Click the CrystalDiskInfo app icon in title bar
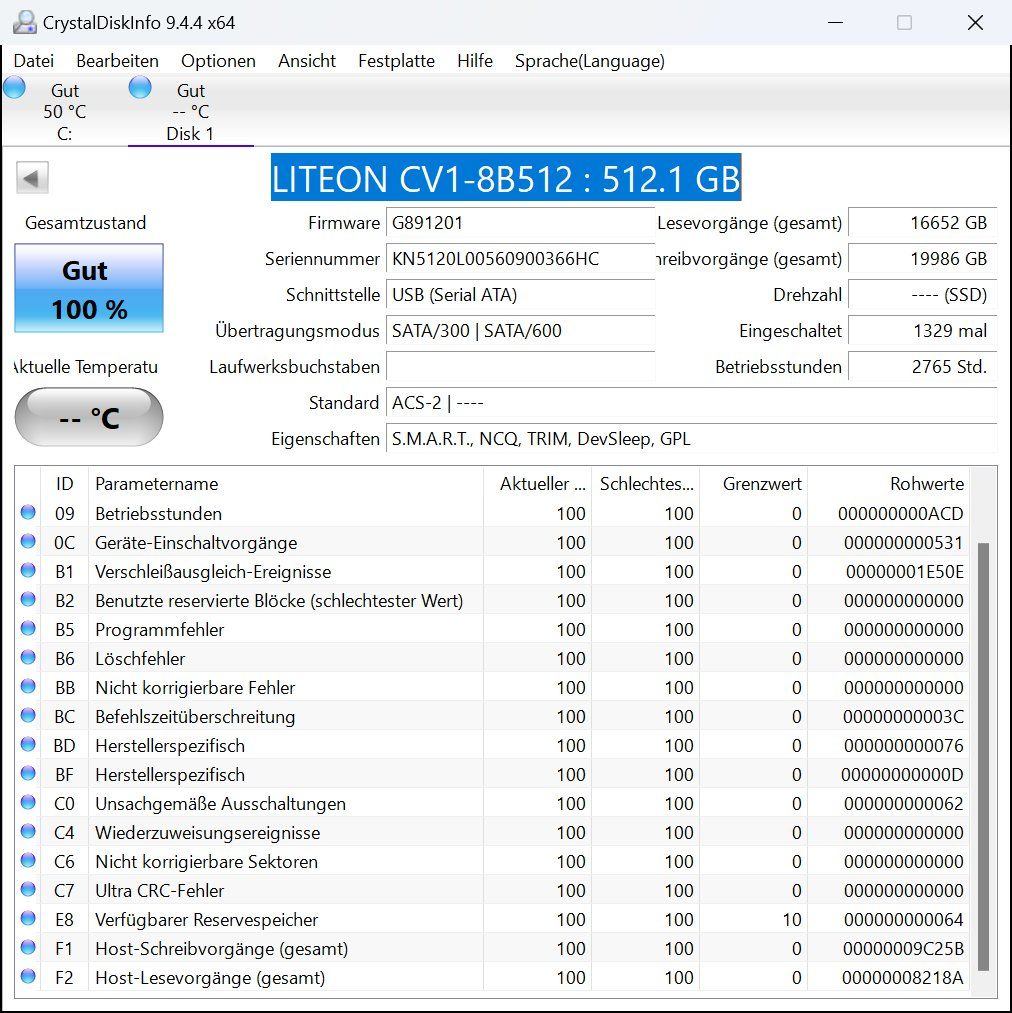The image size is (1012, 1013). (x=25, y=23)
